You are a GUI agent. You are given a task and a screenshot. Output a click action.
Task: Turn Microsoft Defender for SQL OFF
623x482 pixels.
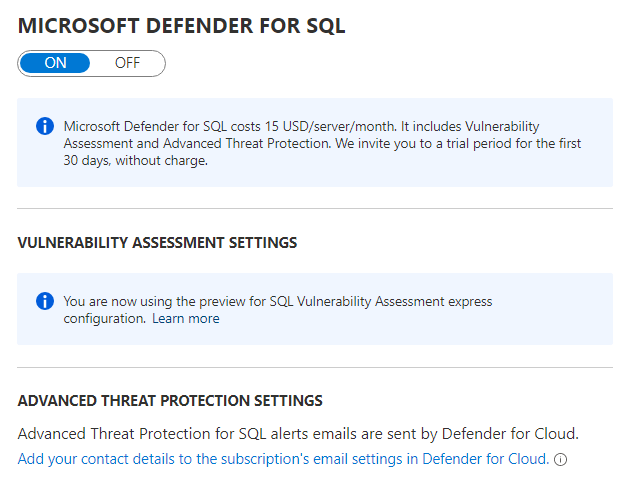point(127,63)
